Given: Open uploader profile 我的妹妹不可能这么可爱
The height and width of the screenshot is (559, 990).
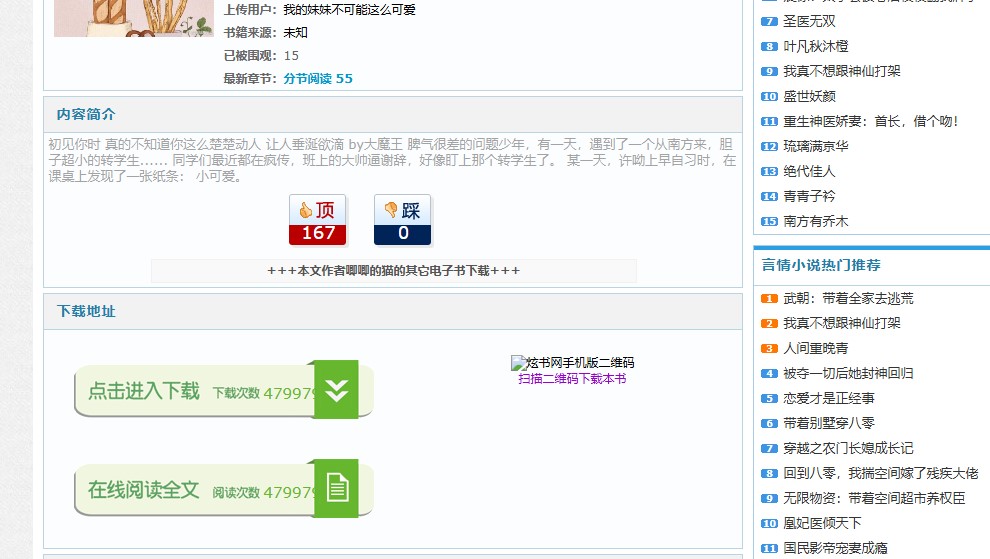Looking at the screenshot, I should click(x=349, y=9).
